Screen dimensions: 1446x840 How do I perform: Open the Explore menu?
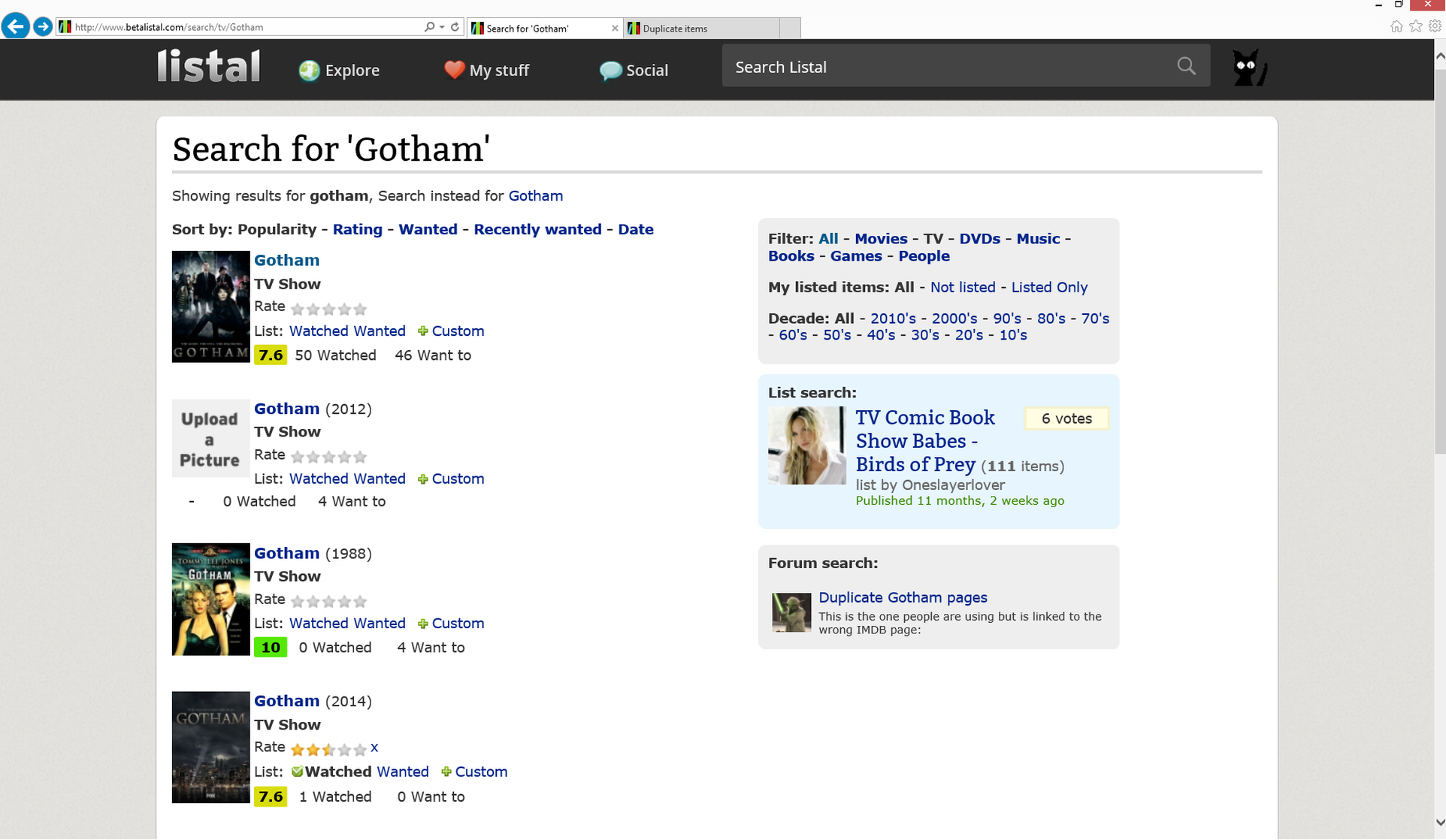tap(339, 71)
